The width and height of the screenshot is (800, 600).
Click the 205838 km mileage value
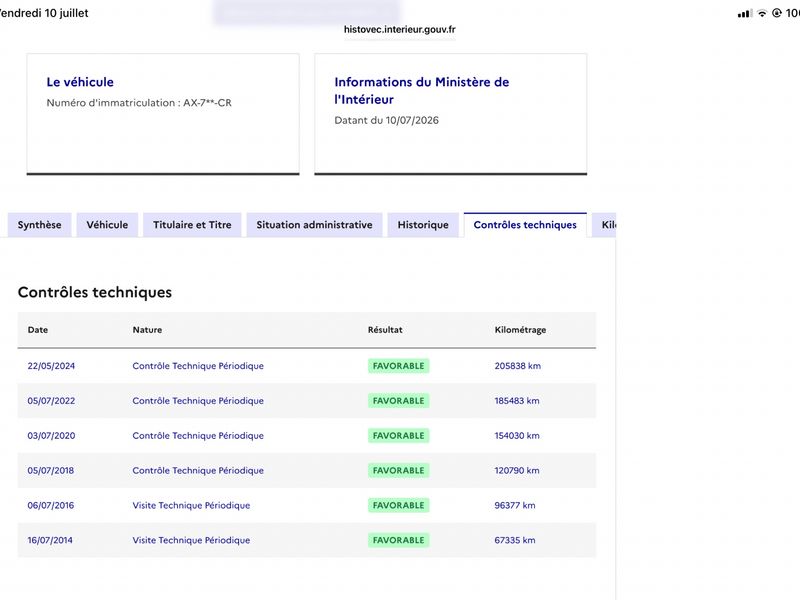517,366
